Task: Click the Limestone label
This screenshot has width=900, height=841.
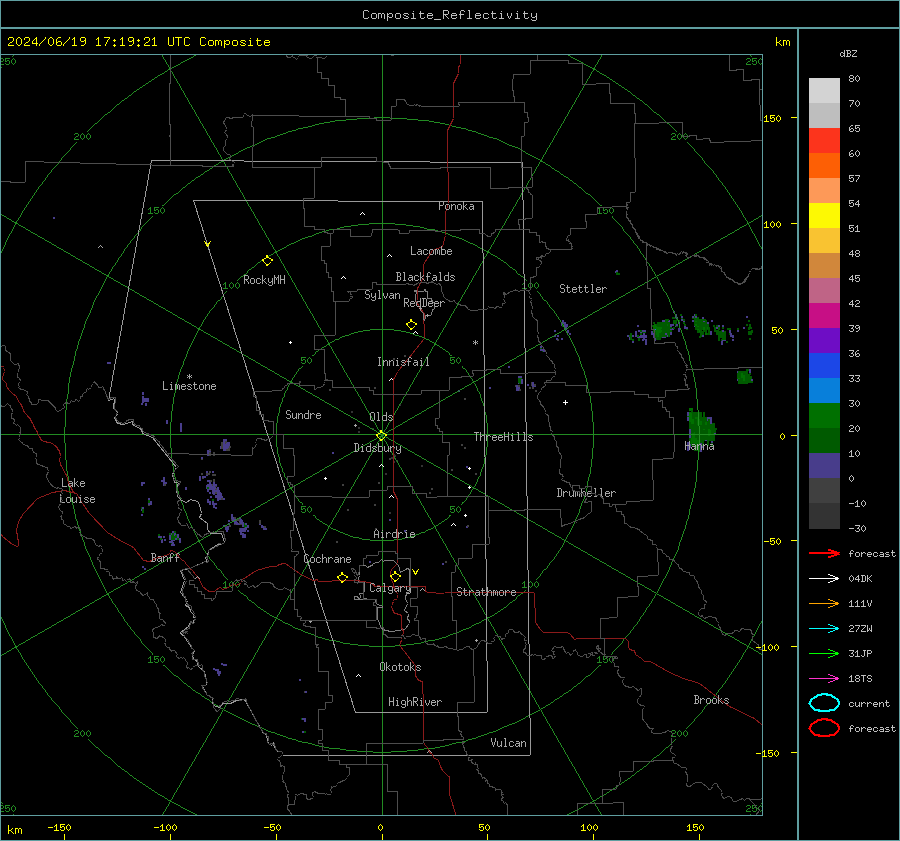Action: coord(189,386)
